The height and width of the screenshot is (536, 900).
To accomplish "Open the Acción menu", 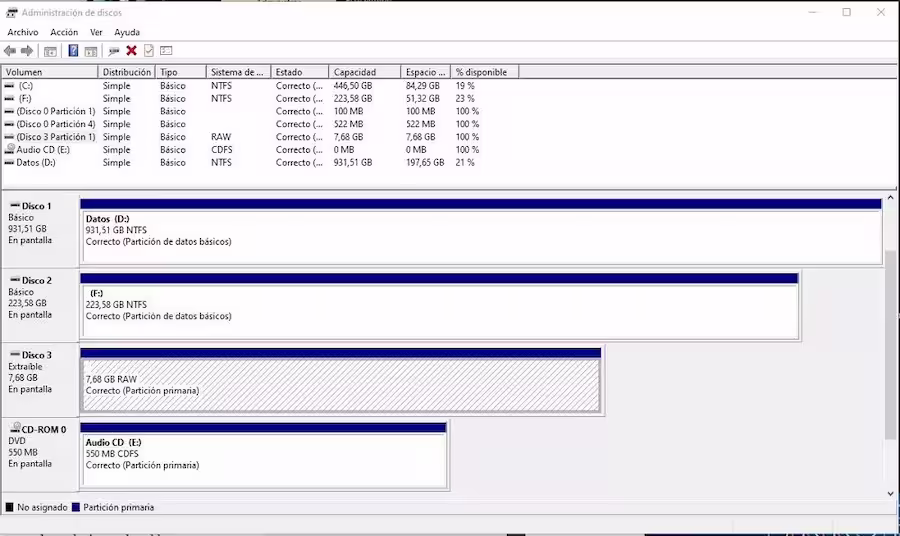I will click(x=64, y=32).
